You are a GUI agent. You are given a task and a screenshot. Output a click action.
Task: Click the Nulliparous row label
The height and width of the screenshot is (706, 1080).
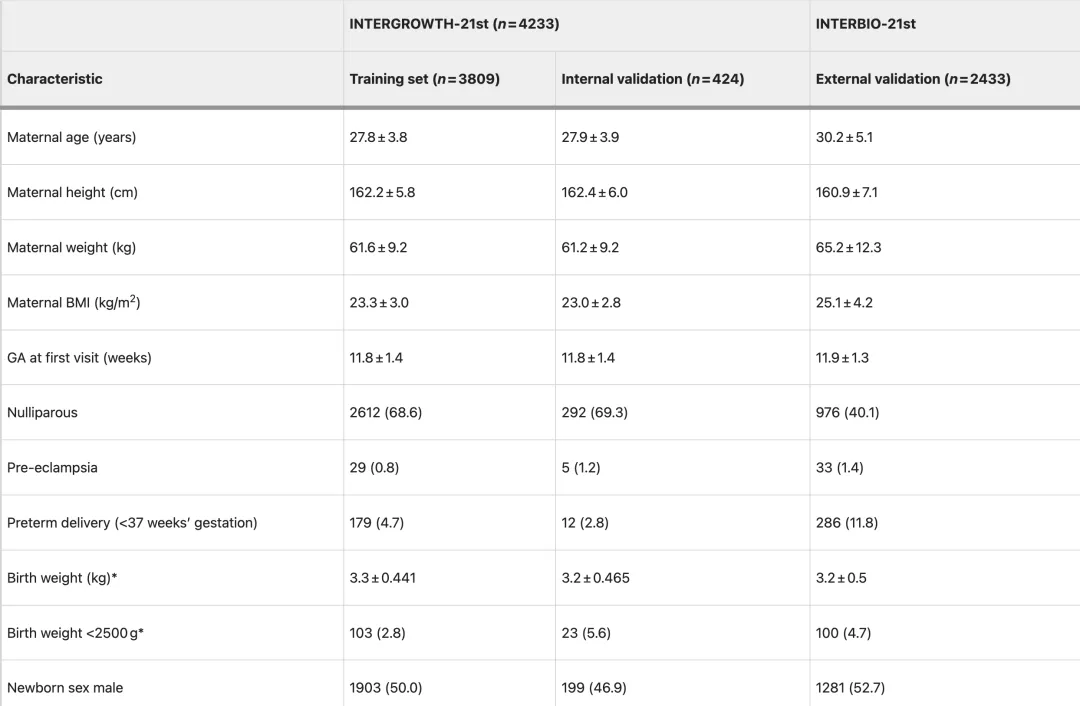click(x=42, y=412)
